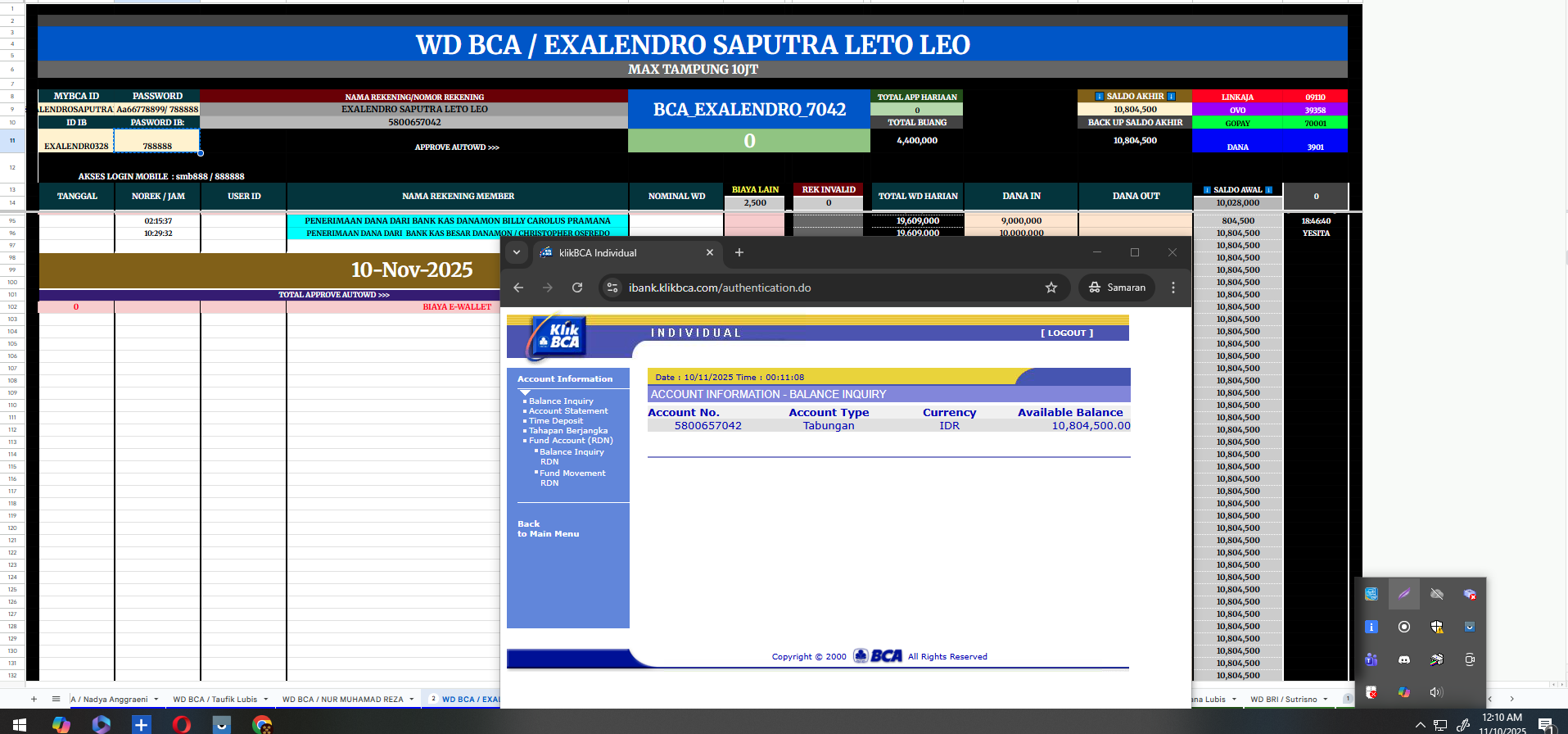This screenshot has height=734, width=1568.
Task: Open Account Statement in KlikBCA menu
Action: point(568,411)
